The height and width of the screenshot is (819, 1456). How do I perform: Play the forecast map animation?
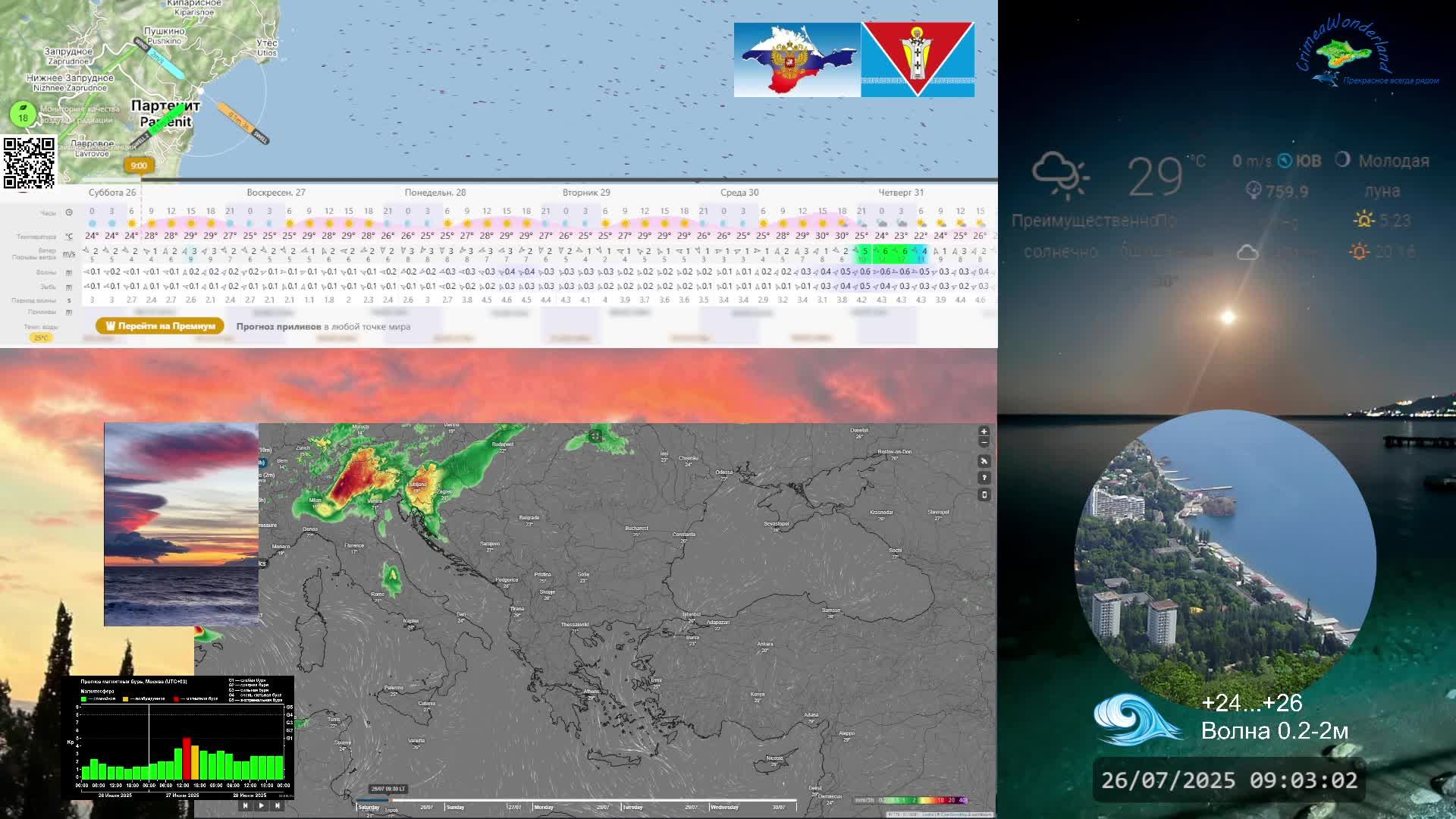[261, 805]
